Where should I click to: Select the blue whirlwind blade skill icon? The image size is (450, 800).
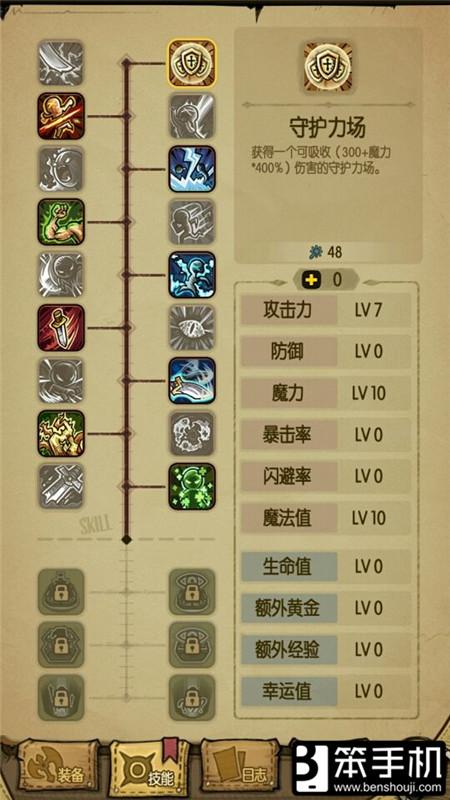(192, 381)
